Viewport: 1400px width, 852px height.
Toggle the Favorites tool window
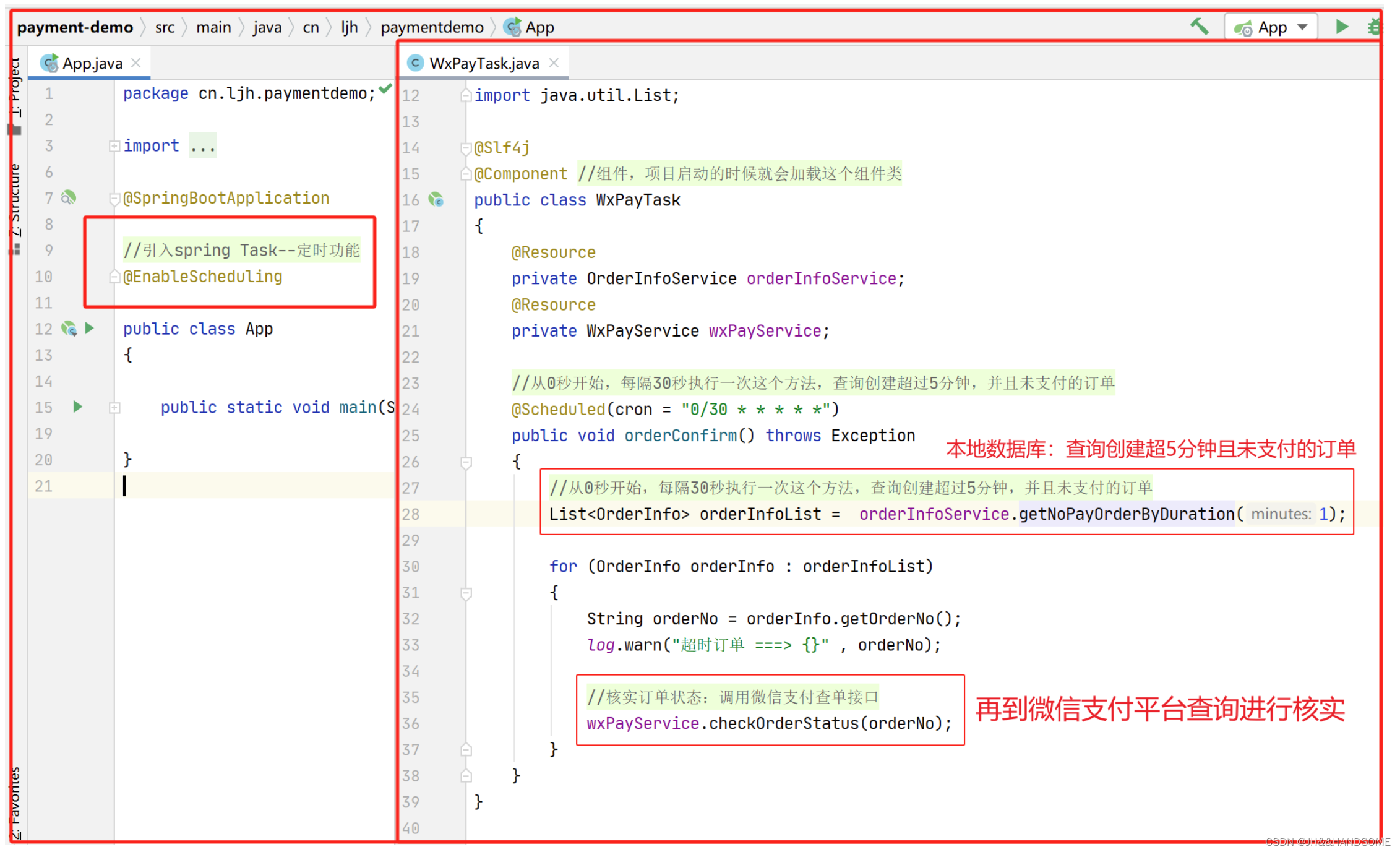[x=15, y=803]
